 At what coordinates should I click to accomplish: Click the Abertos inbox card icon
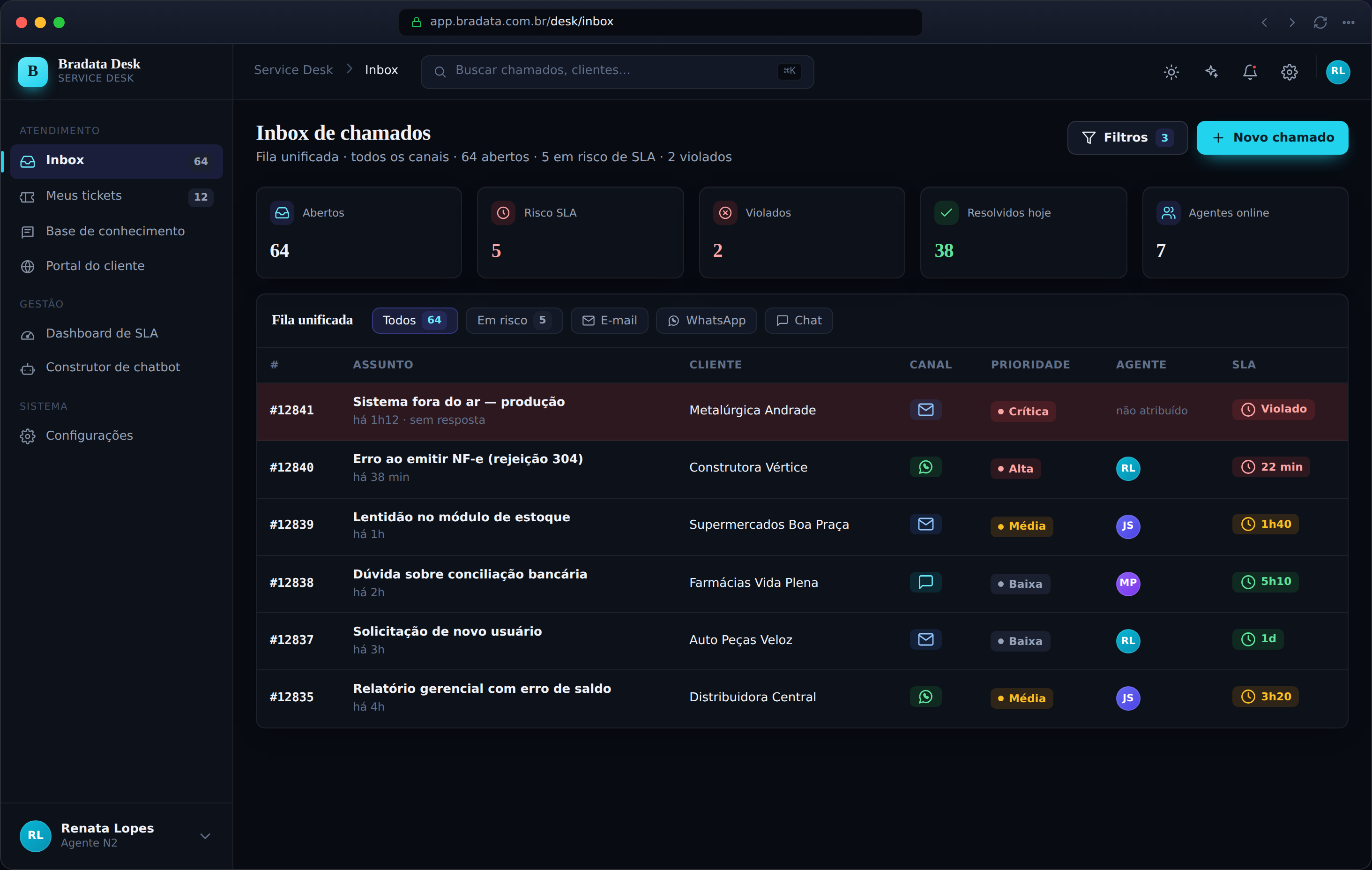pos(282,213)
